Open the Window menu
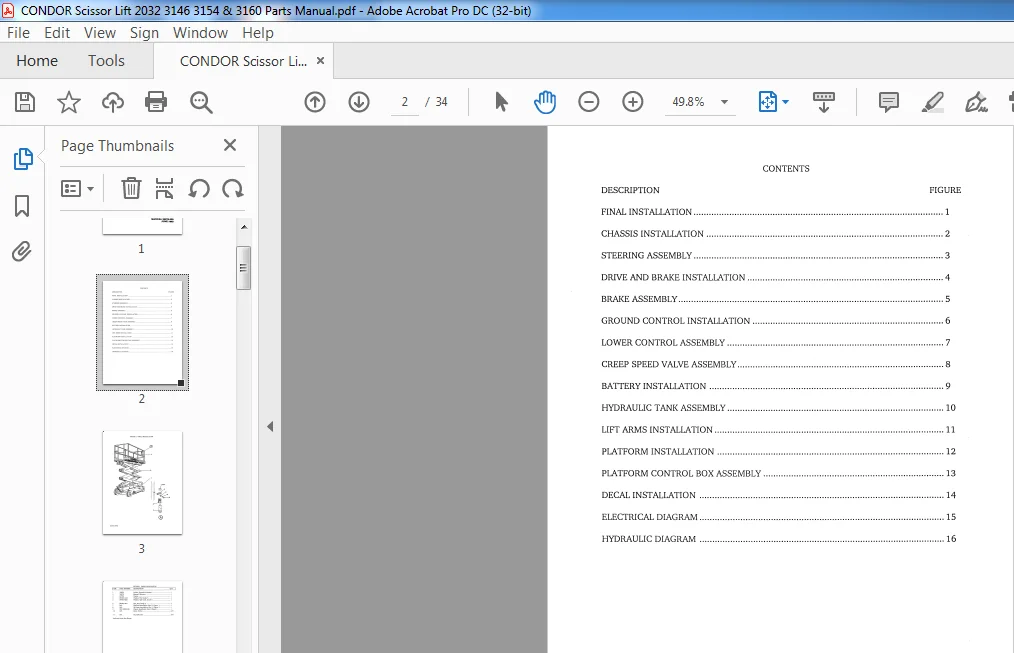The width and height of the screenshot is (1014, 653). (x=200, y=33)
